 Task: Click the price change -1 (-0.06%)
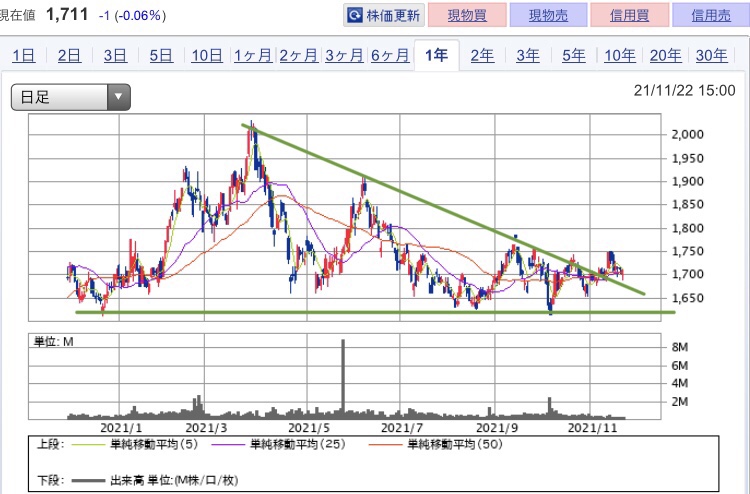coord(132,16)
